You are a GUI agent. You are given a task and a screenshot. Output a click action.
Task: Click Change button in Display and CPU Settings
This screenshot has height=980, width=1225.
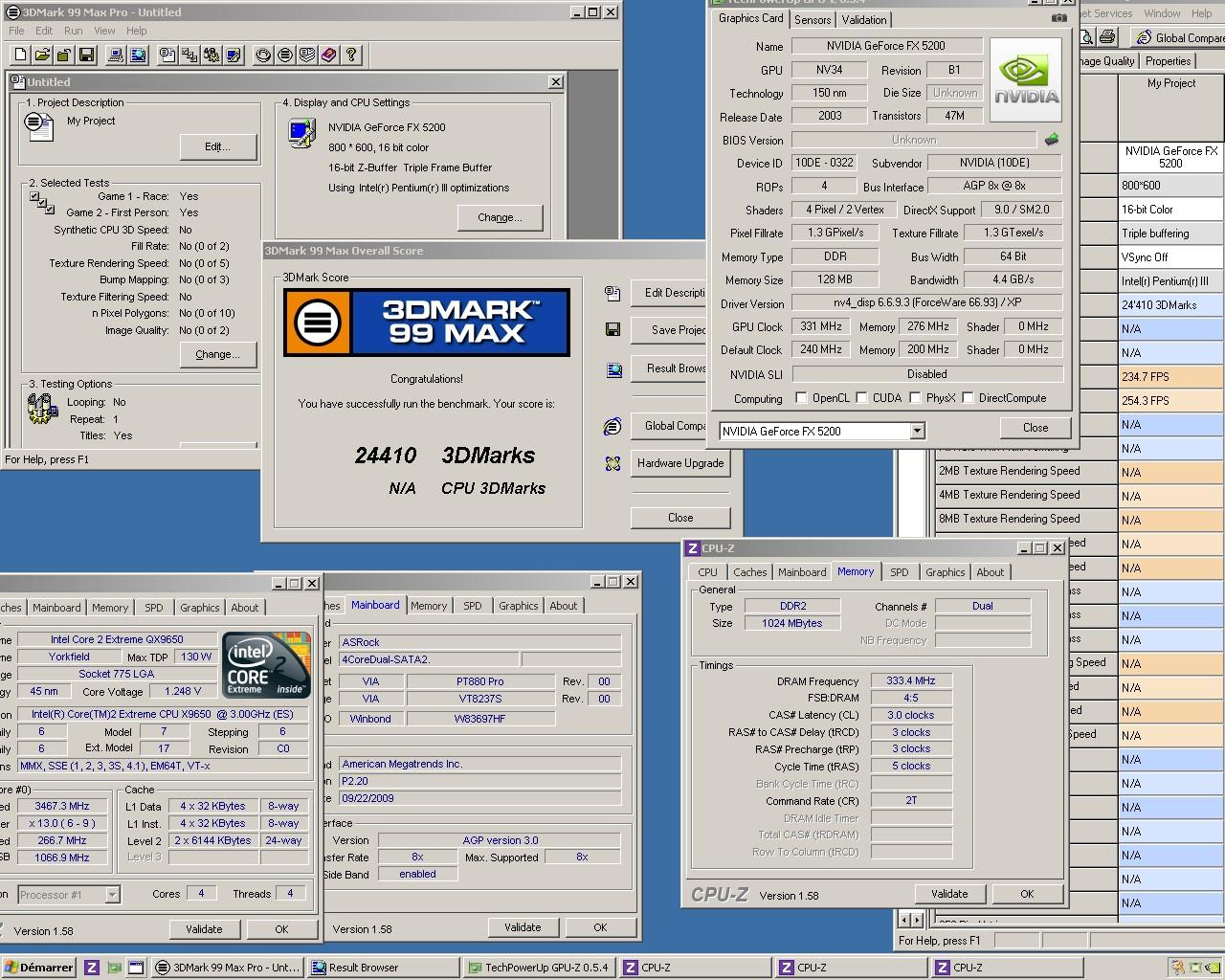[501, 217]
